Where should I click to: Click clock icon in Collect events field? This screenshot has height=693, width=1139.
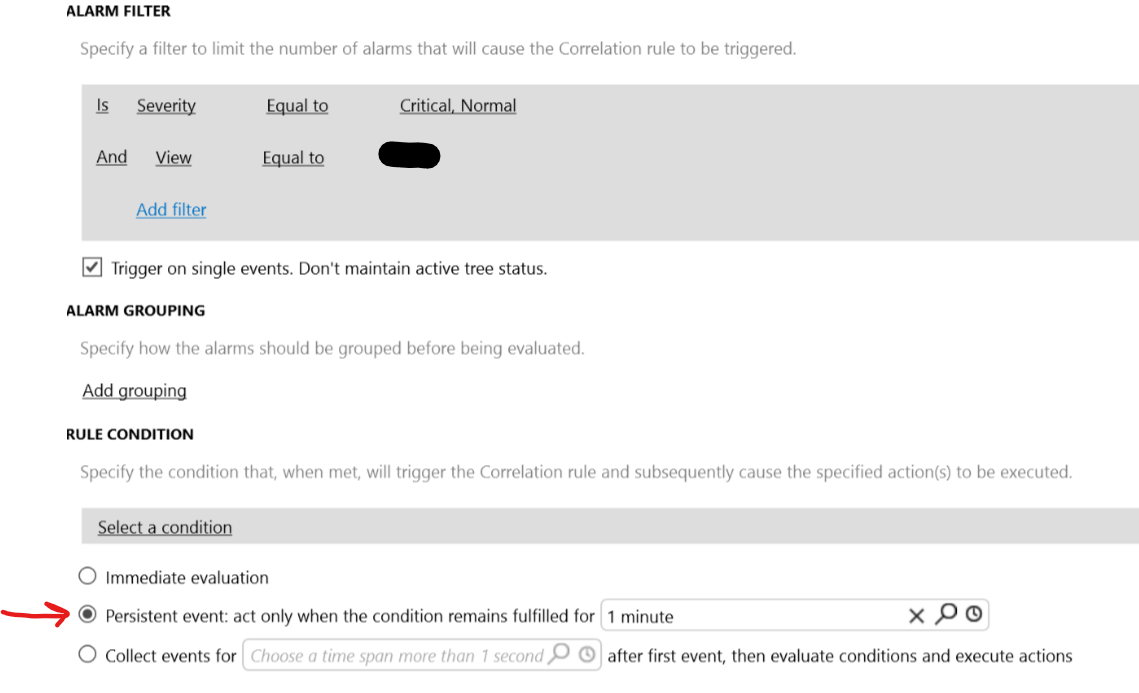(x=587, y=655)
